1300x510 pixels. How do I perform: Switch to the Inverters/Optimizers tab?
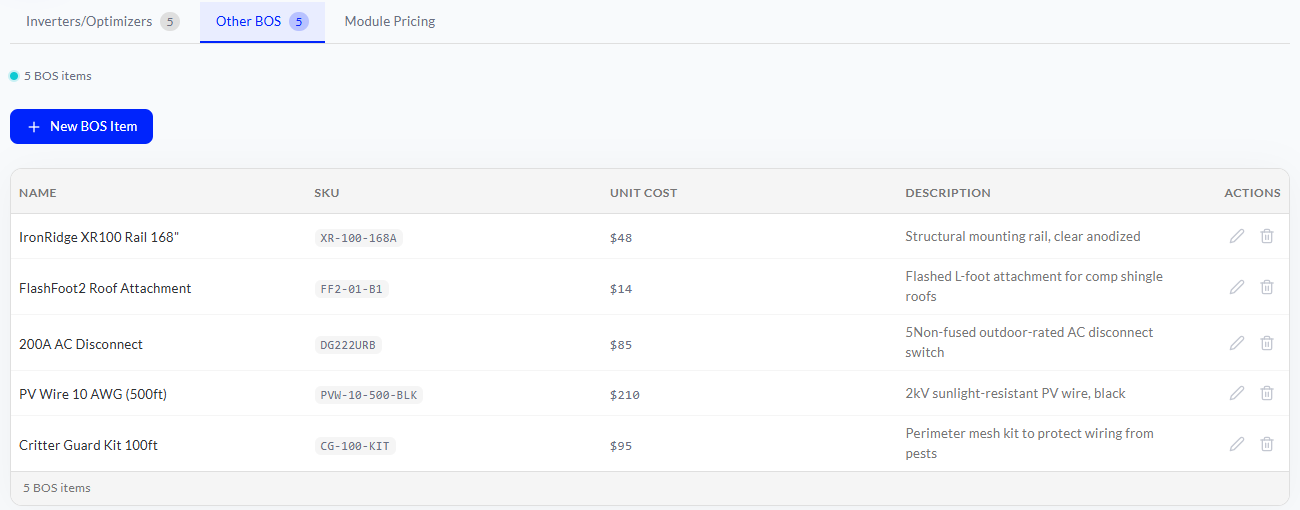pyautogui.click(x=103, y=21)
